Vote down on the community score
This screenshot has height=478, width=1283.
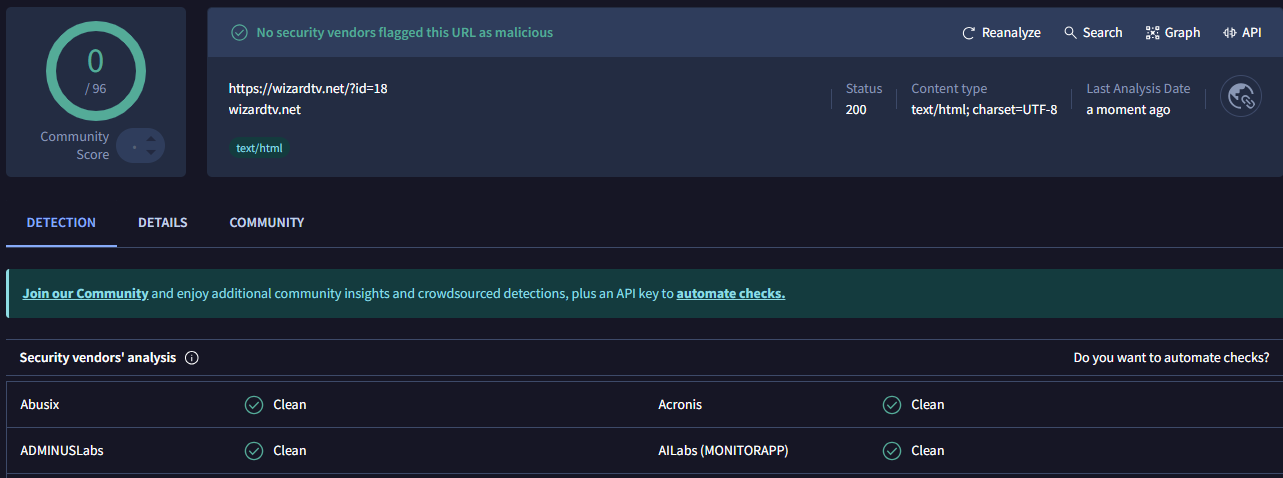[x=151, y=153]
